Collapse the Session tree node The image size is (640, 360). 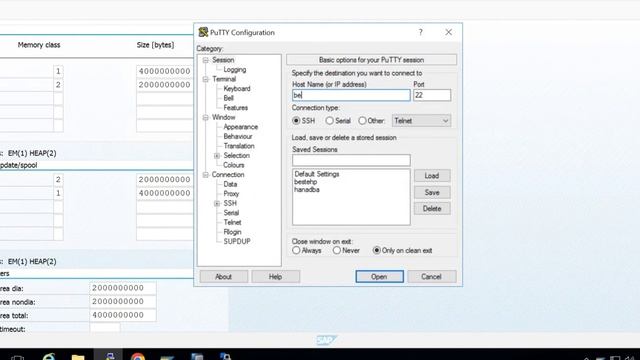click(206, 60)
